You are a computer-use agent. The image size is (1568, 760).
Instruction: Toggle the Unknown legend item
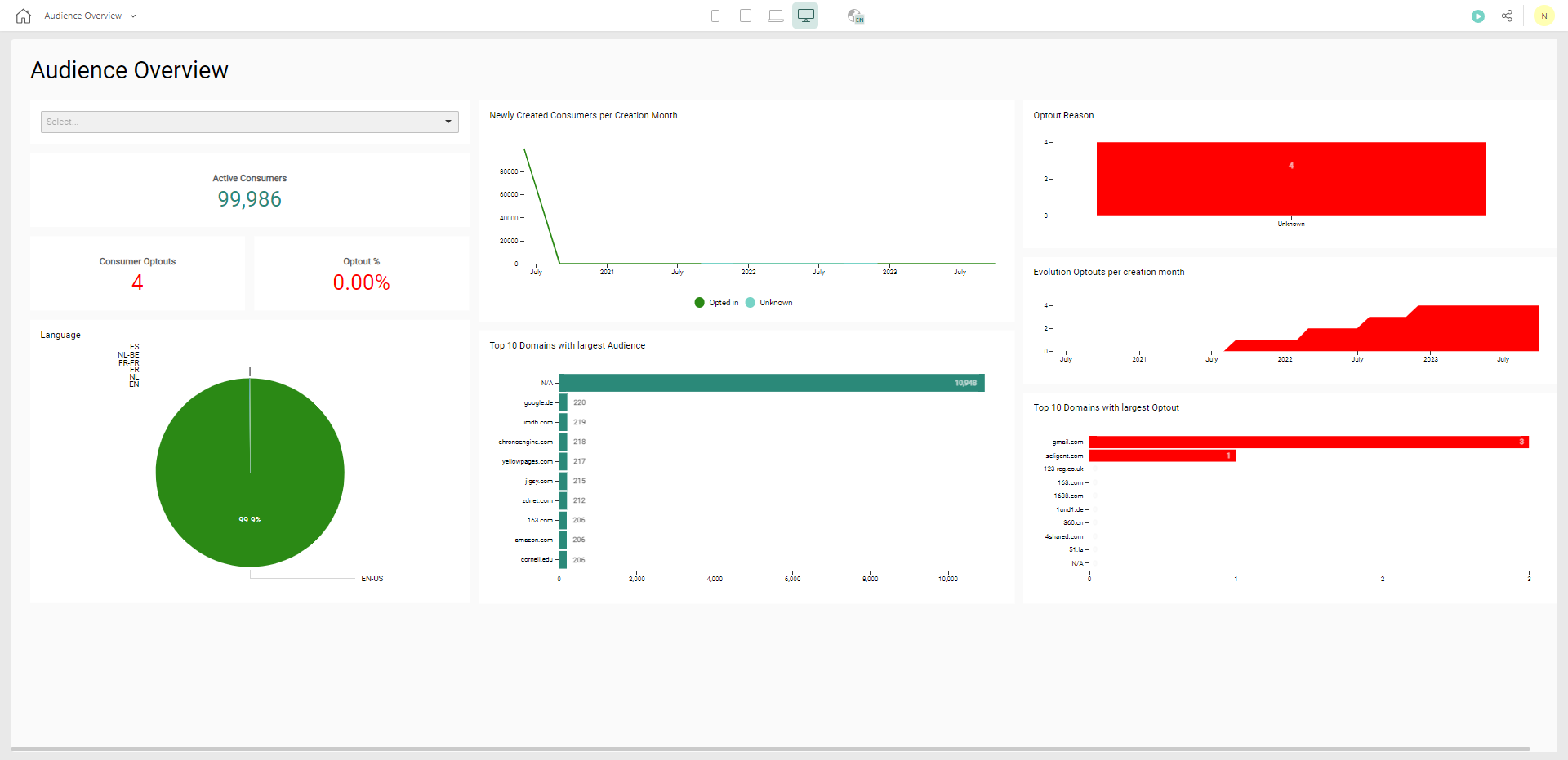point(768,303)
